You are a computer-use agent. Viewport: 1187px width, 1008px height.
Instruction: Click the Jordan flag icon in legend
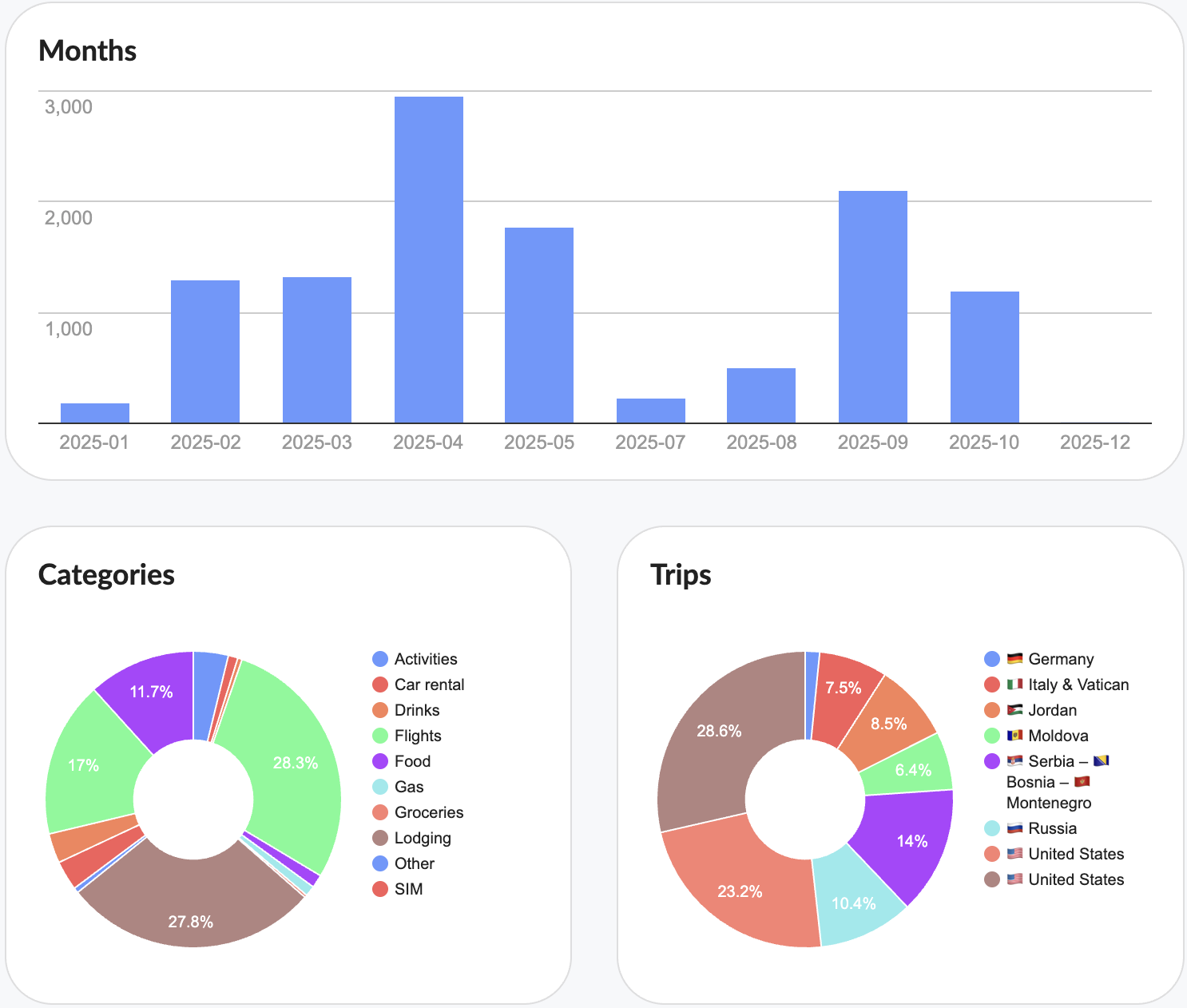point(1014,710)
